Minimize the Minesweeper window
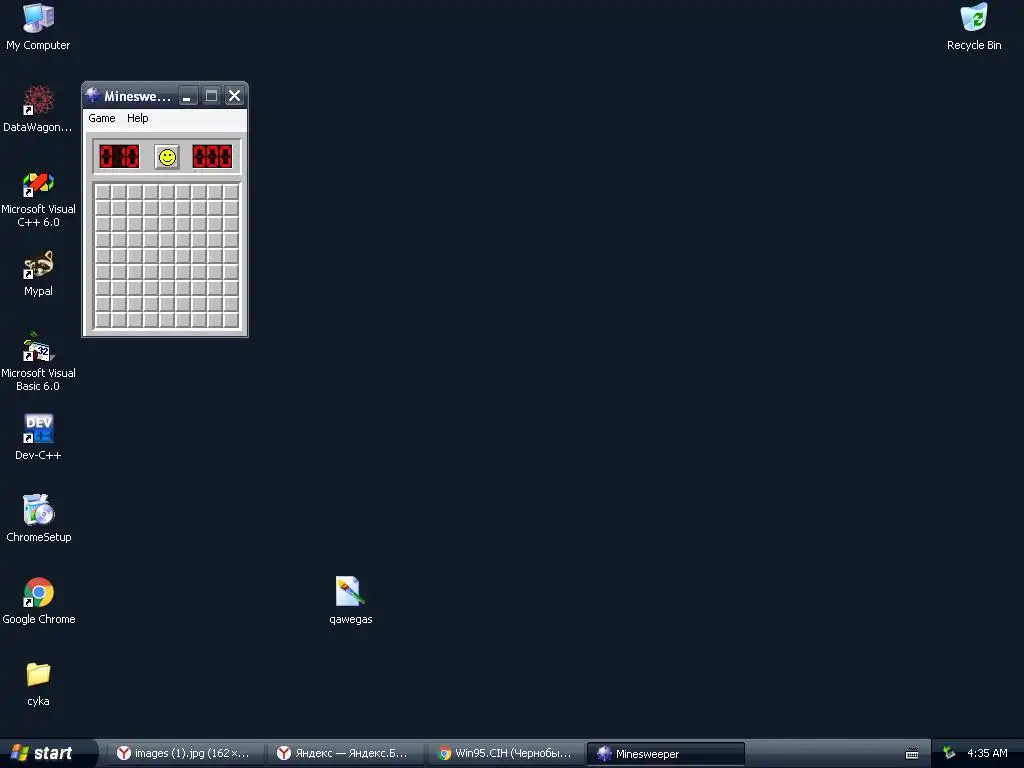The height and width of the screenshot is (768, 1024). tap(187, 96)
